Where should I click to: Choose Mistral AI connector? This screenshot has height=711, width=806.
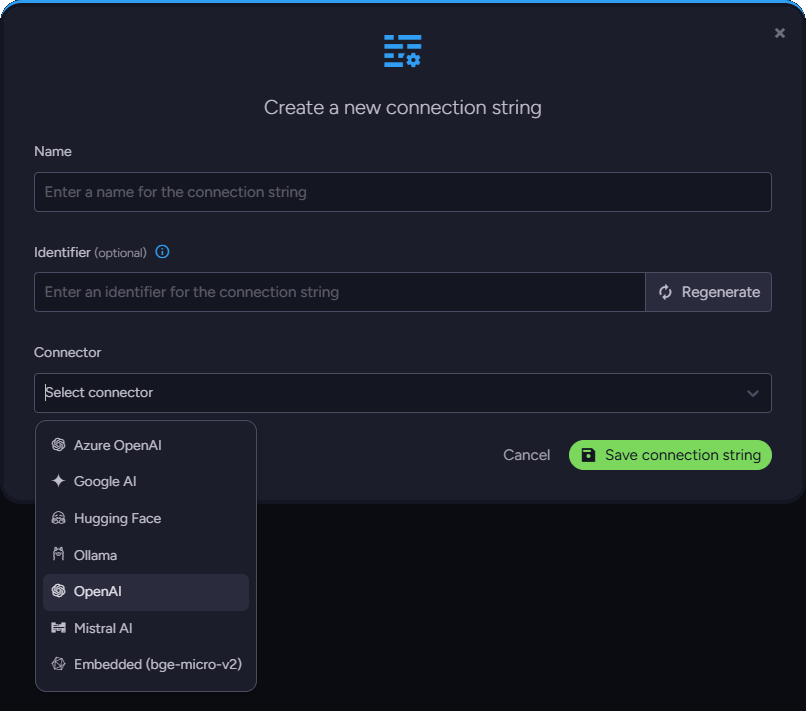coord(146,628)
